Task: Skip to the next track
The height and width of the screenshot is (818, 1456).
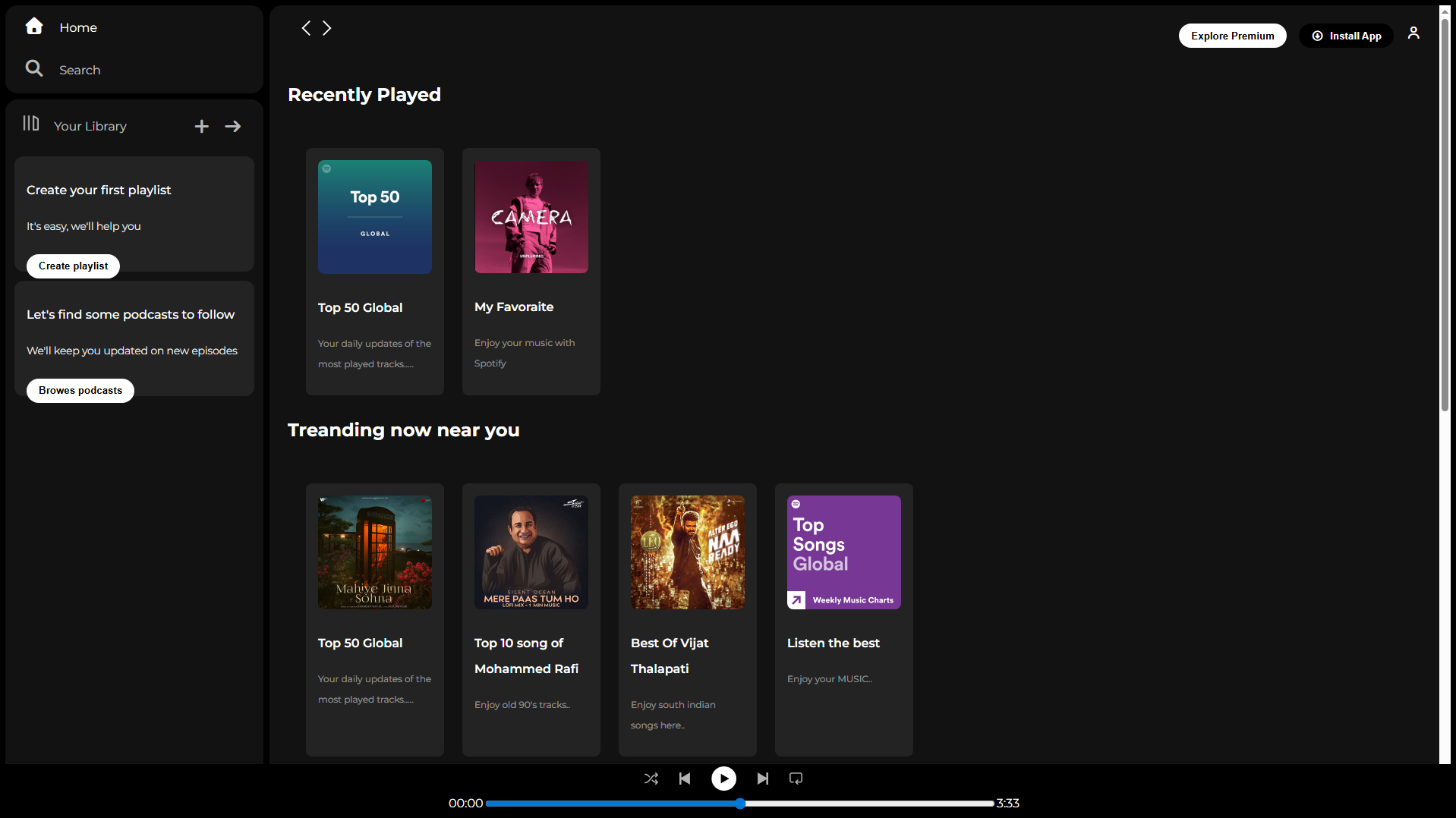Action: (x=763, y=779)
